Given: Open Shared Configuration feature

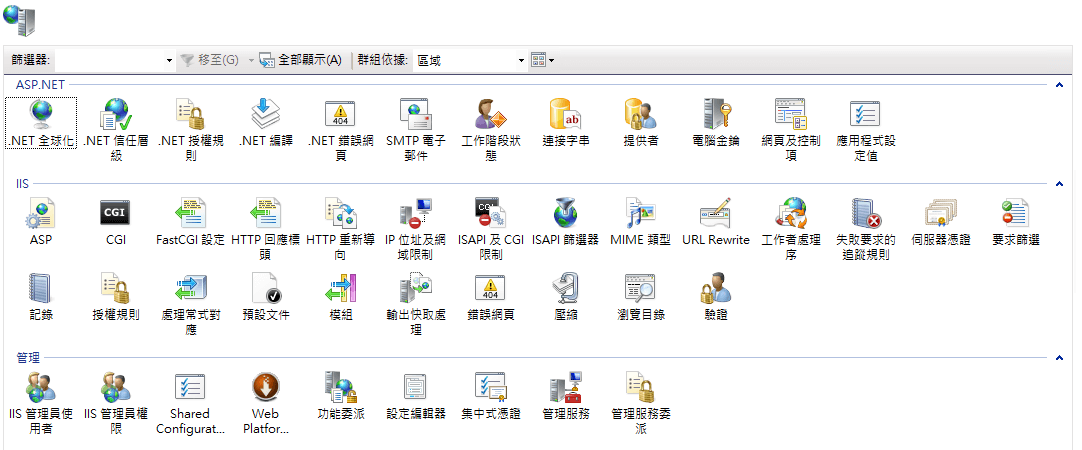Looking at the screenshot, I should tap(191, 402).
